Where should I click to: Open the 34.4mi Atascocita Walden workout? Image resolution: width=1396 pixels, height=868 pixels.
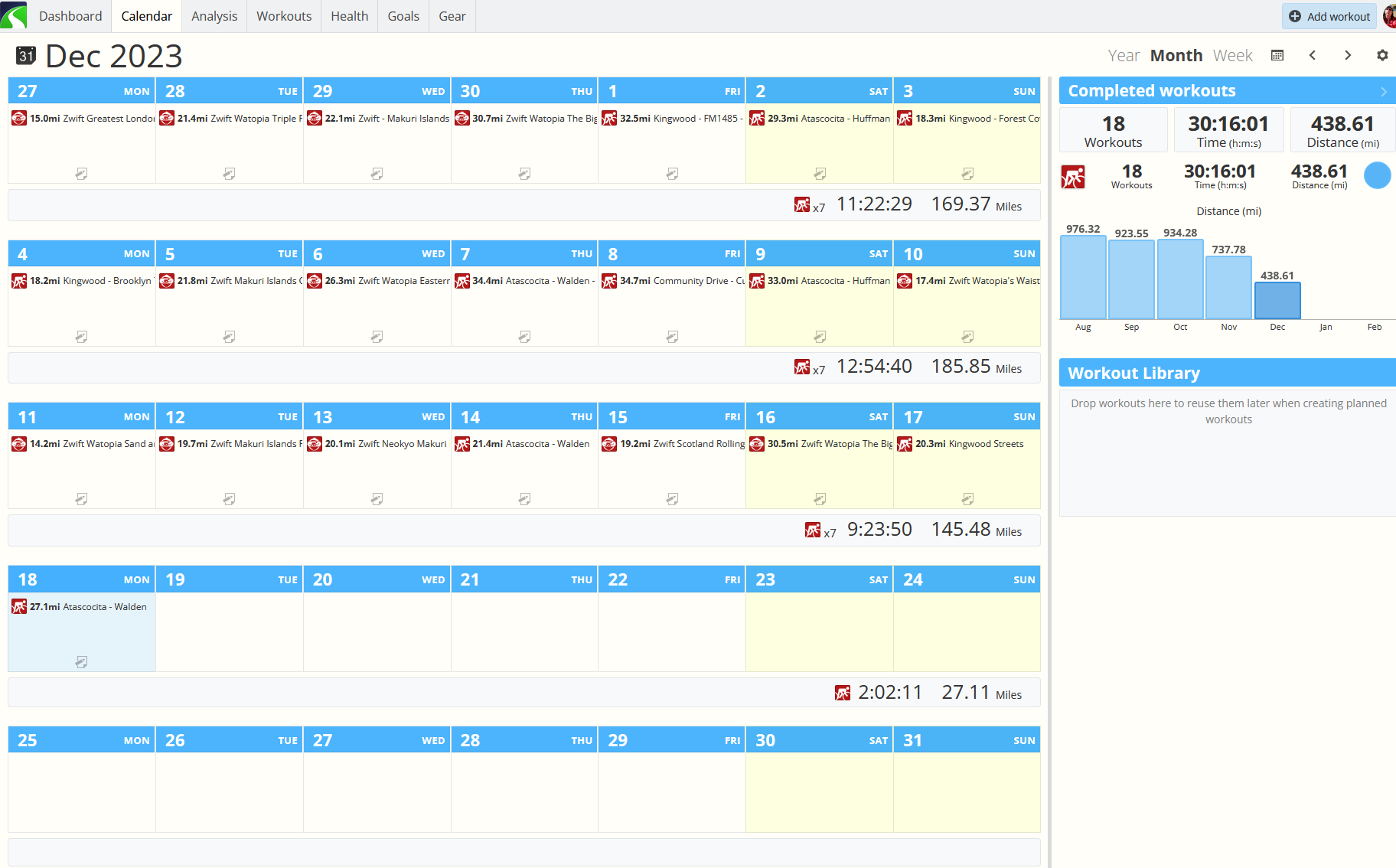point(525,282)
